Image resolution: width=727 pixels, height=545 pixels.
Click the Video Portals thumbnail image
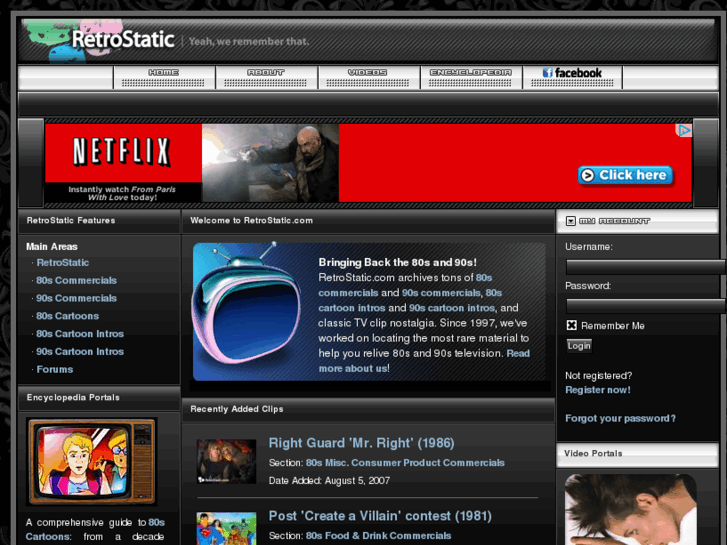[631, 509]
